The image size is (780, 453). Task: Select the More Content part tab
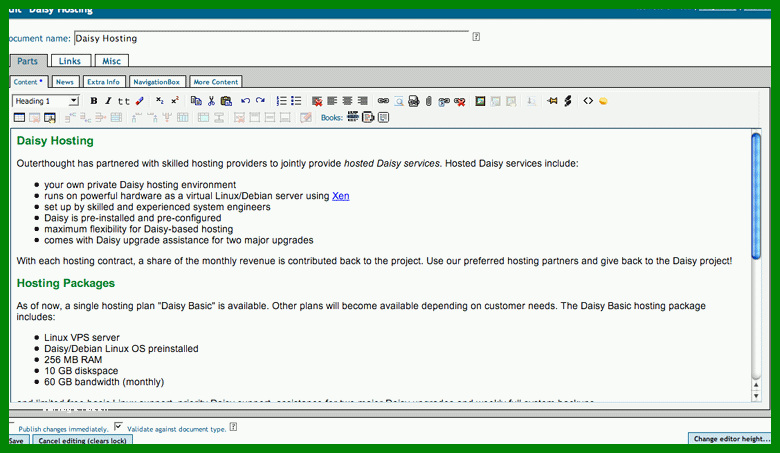click(x=216, y=82)
